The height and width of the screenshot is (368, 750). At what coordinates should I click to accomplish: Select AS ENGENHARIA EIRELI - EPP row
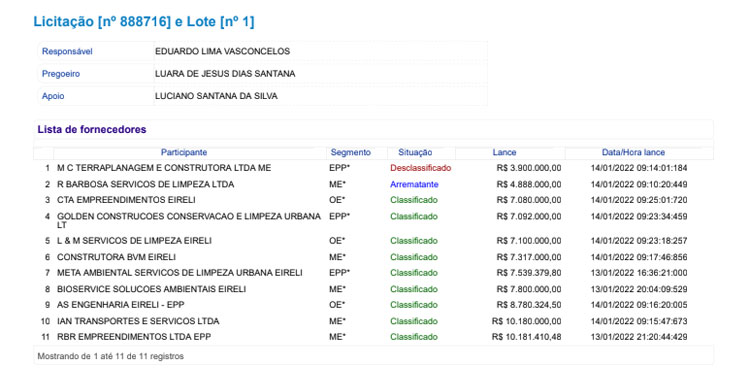click(373, 305)
